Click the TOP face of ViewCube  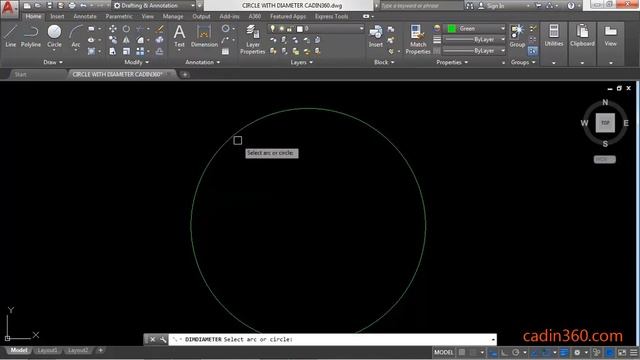pyautogui.click(x=605, y=123)
